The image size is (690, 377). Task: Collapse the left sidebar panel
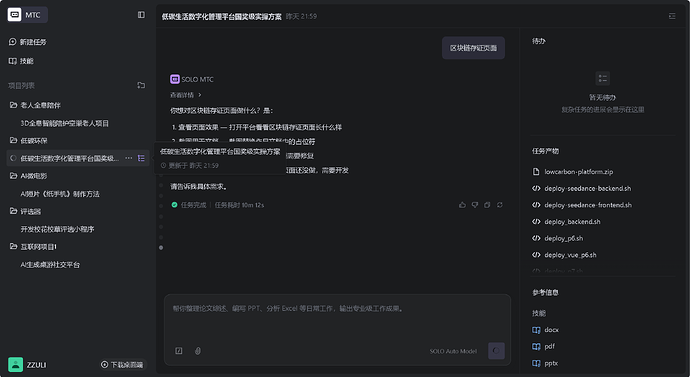(141, 15)
